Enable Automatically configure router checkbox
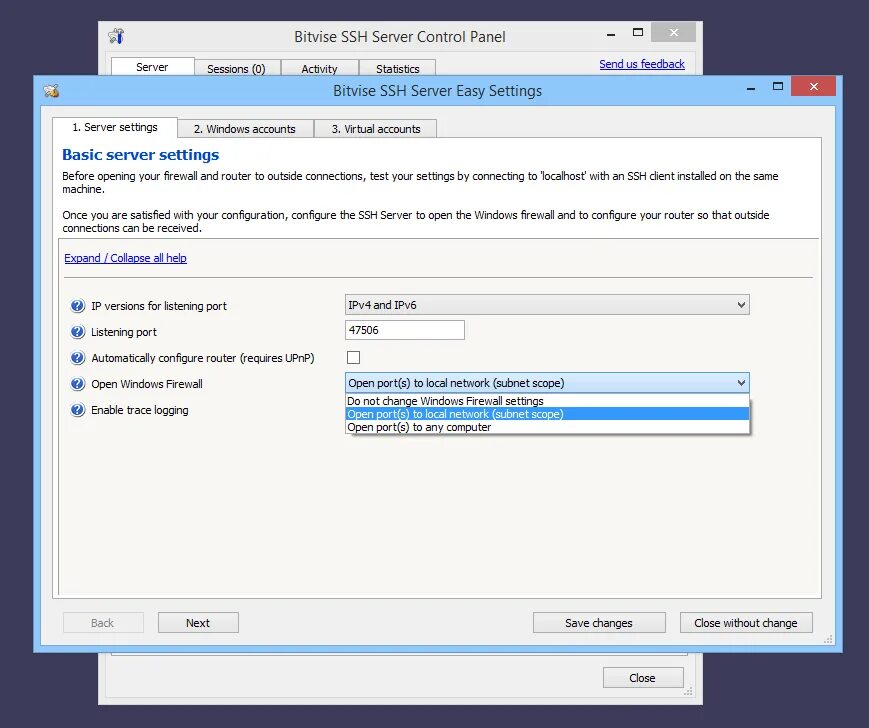Screen dimensions: 869x728 tap(353, 357)
